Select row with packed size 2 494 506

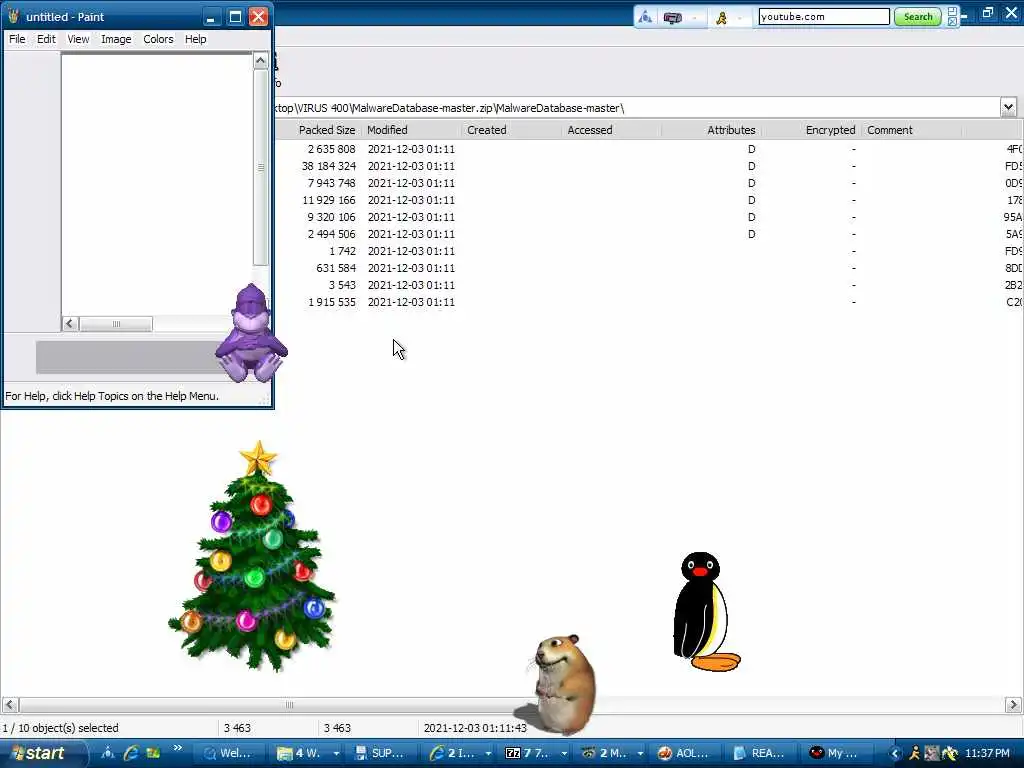coord(648,234)
